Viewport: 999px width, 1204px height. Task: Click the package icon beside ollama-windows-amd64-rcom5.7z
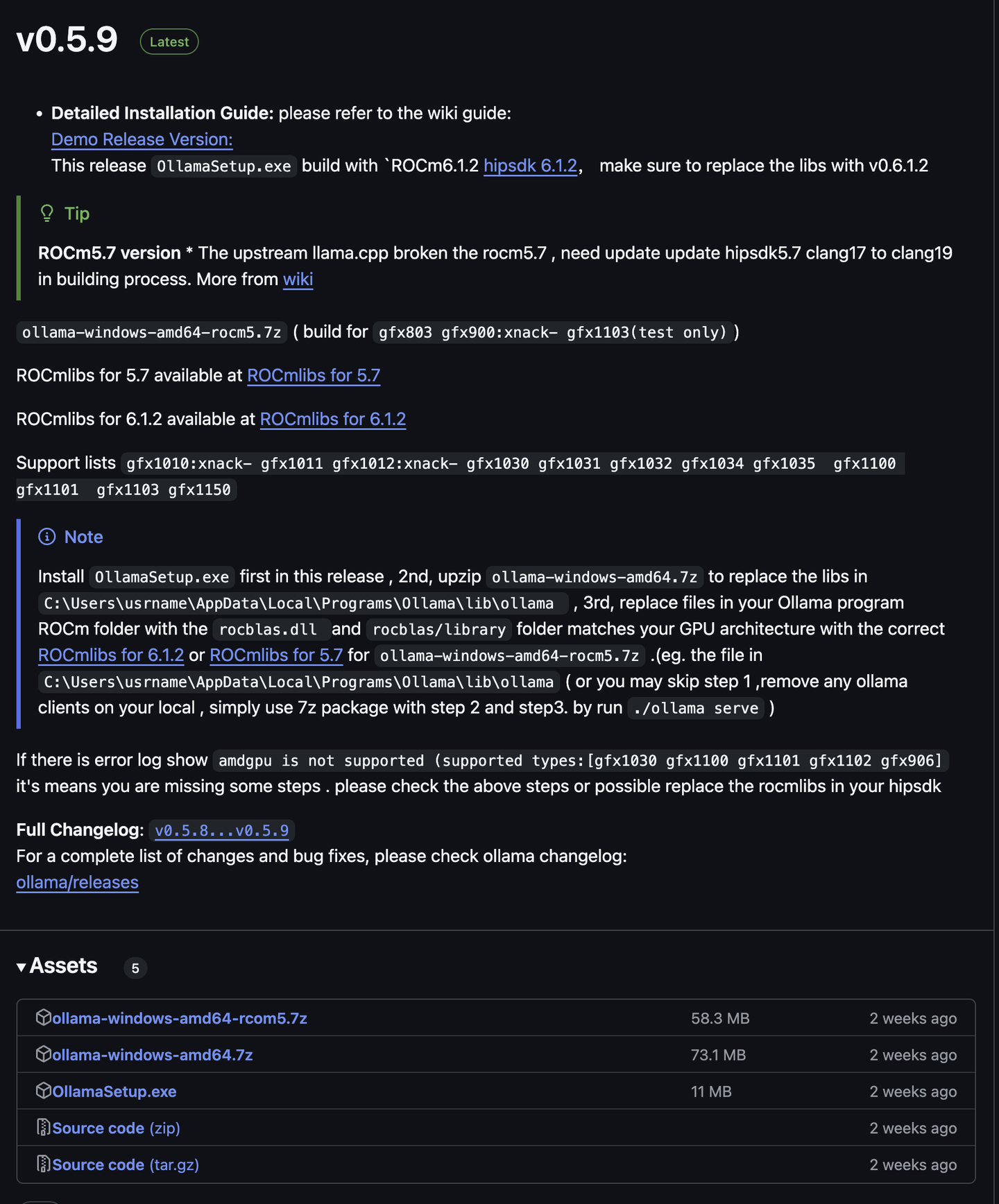point(44,1017)
